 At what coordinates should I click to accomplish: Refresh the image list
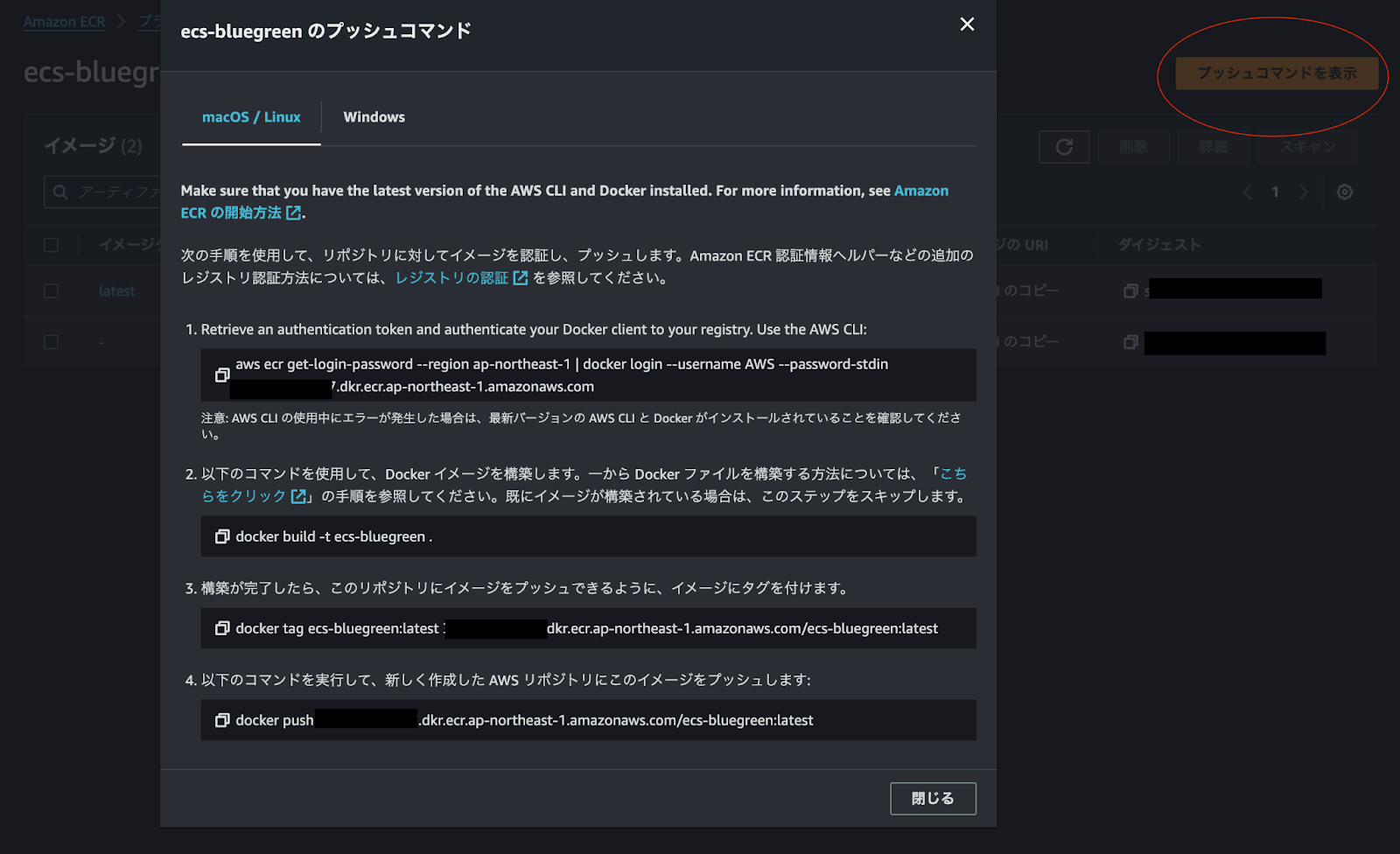1064,147
